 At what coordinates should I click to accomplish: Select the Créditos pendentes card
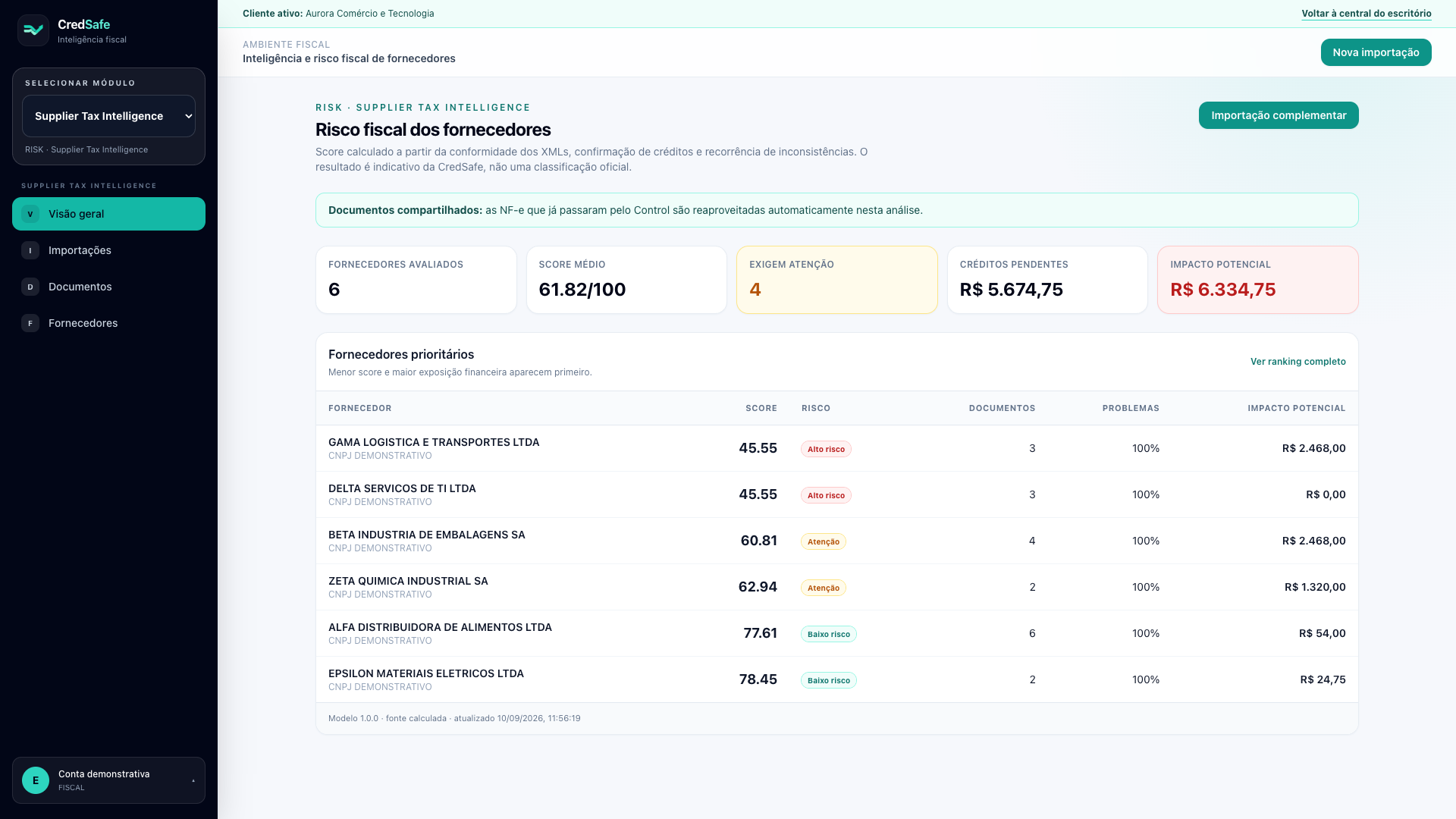coord(1047,280)
